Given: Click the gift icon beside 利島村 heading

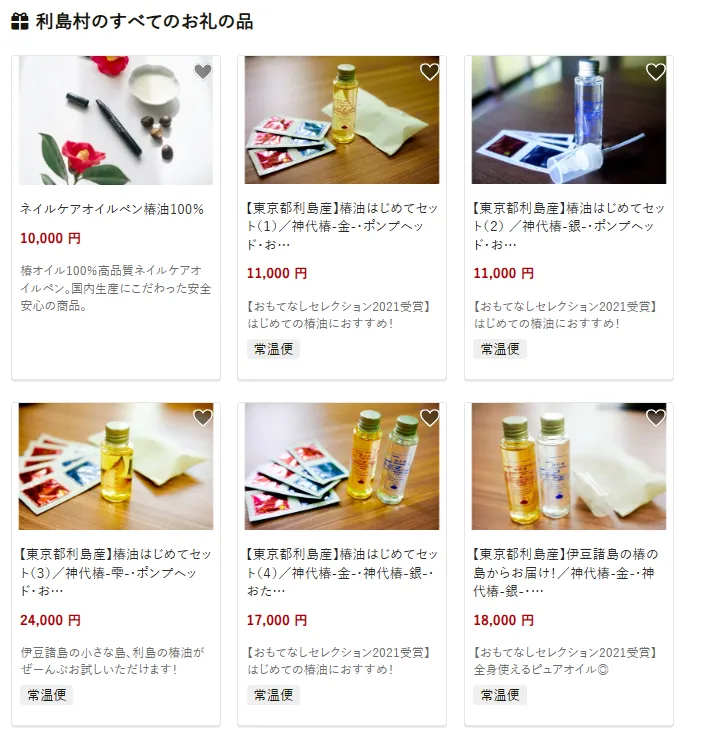Looking at the screenshot, I should click(x=20, y=22).
